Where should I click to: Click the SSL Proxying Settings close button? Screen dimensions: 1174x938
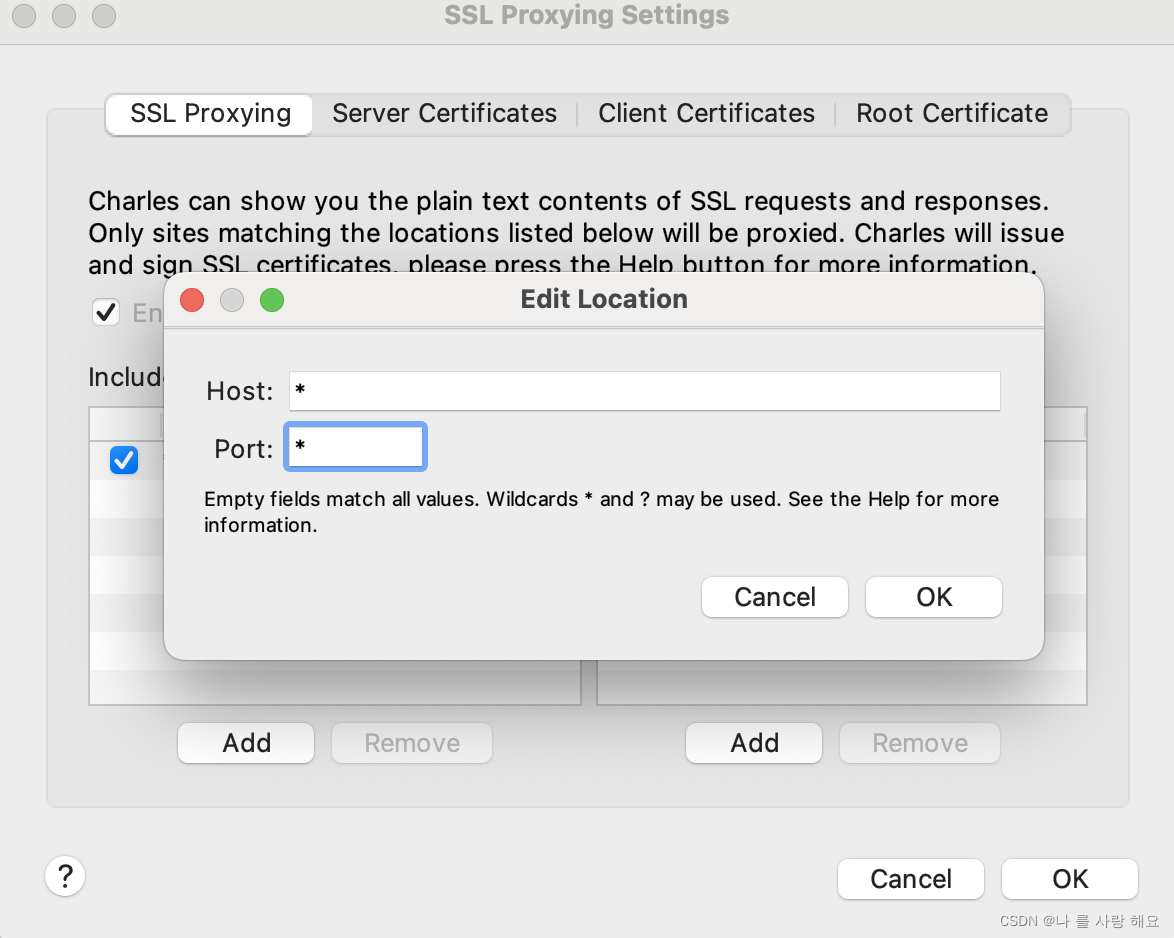tap(24, 15)
